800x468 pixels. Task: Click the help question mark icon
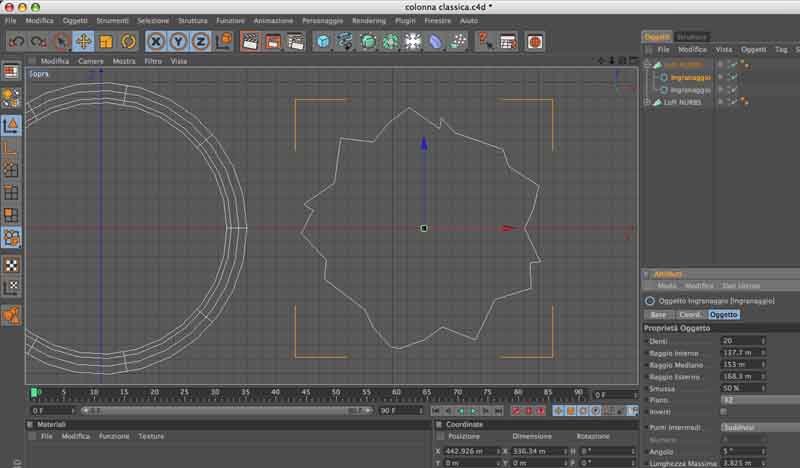point(485,42)
